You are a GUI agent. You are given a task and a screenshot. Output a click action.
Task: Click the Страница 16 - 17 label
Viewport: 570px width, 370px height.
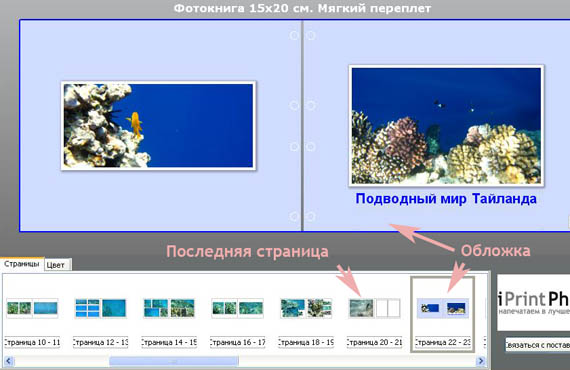pyautogui.click(x=237, y=342)
